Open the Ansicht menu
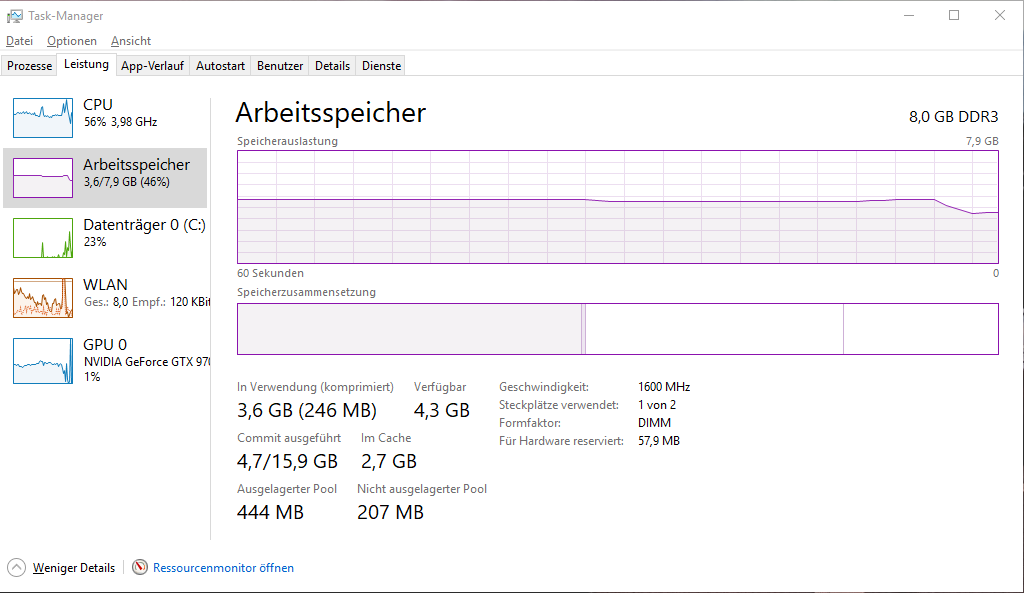This screenshot has height=593, width=1024. click(x=131, y=41)
